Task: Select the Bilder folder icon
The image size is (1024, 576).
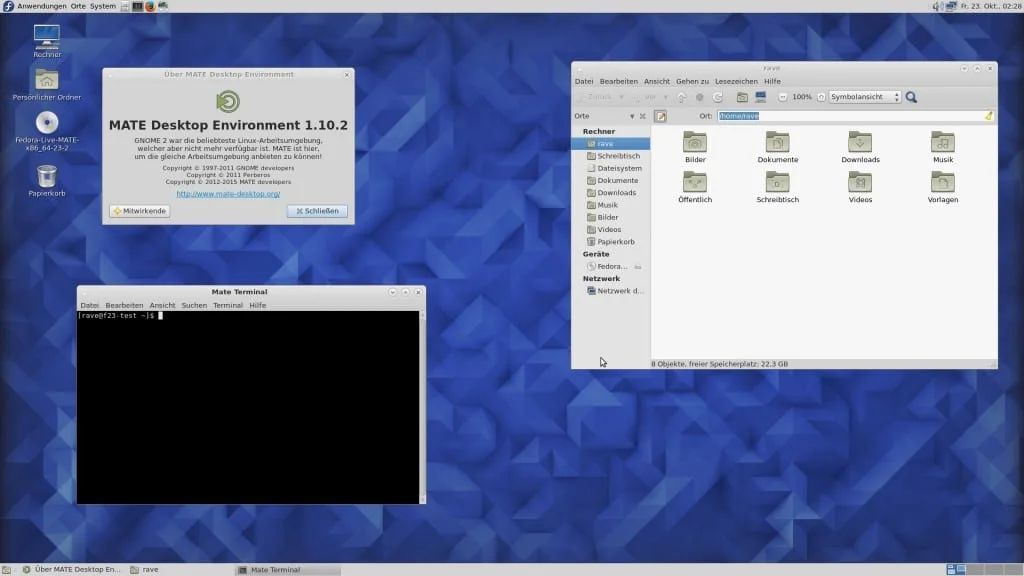Action: pos(695,147)
